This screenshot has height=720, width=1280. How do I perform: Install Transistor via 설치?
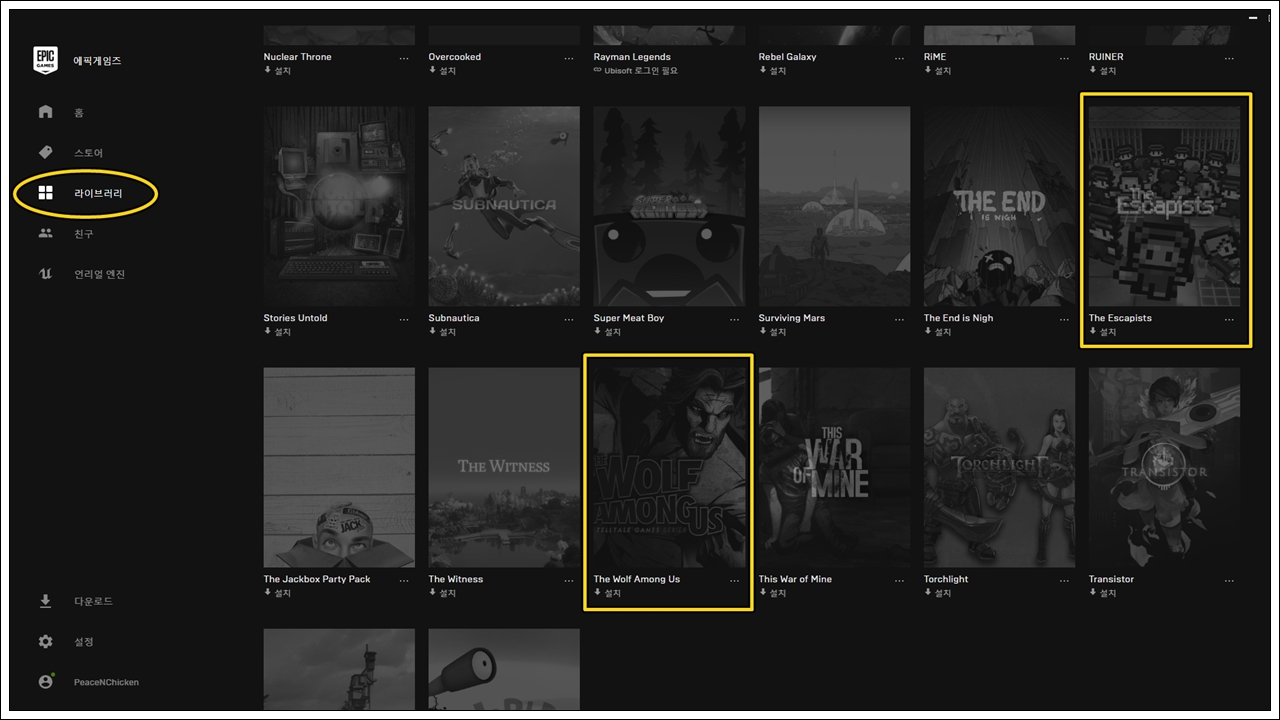(1102, 593)
